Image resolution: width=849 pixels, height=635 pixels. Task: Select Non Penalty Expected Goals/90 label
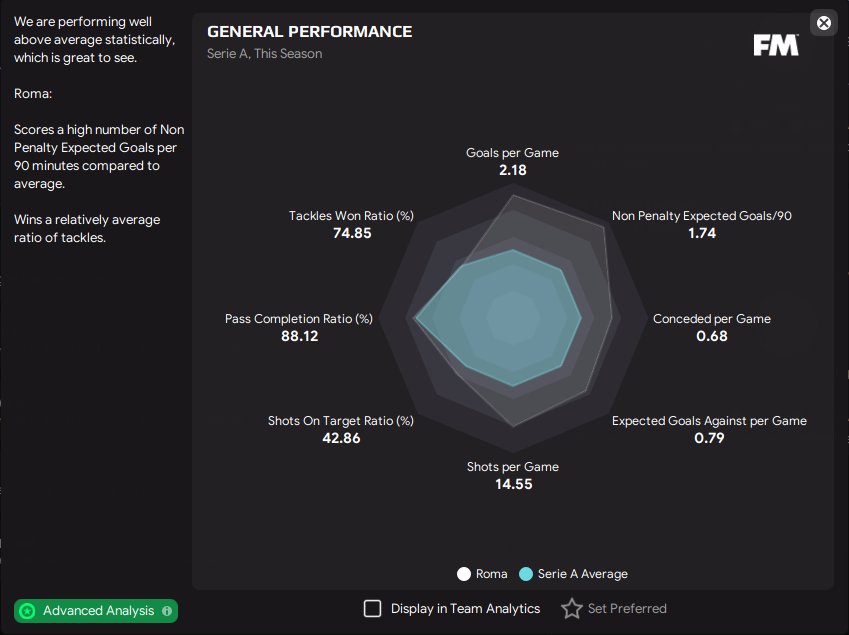coord(701,216)
